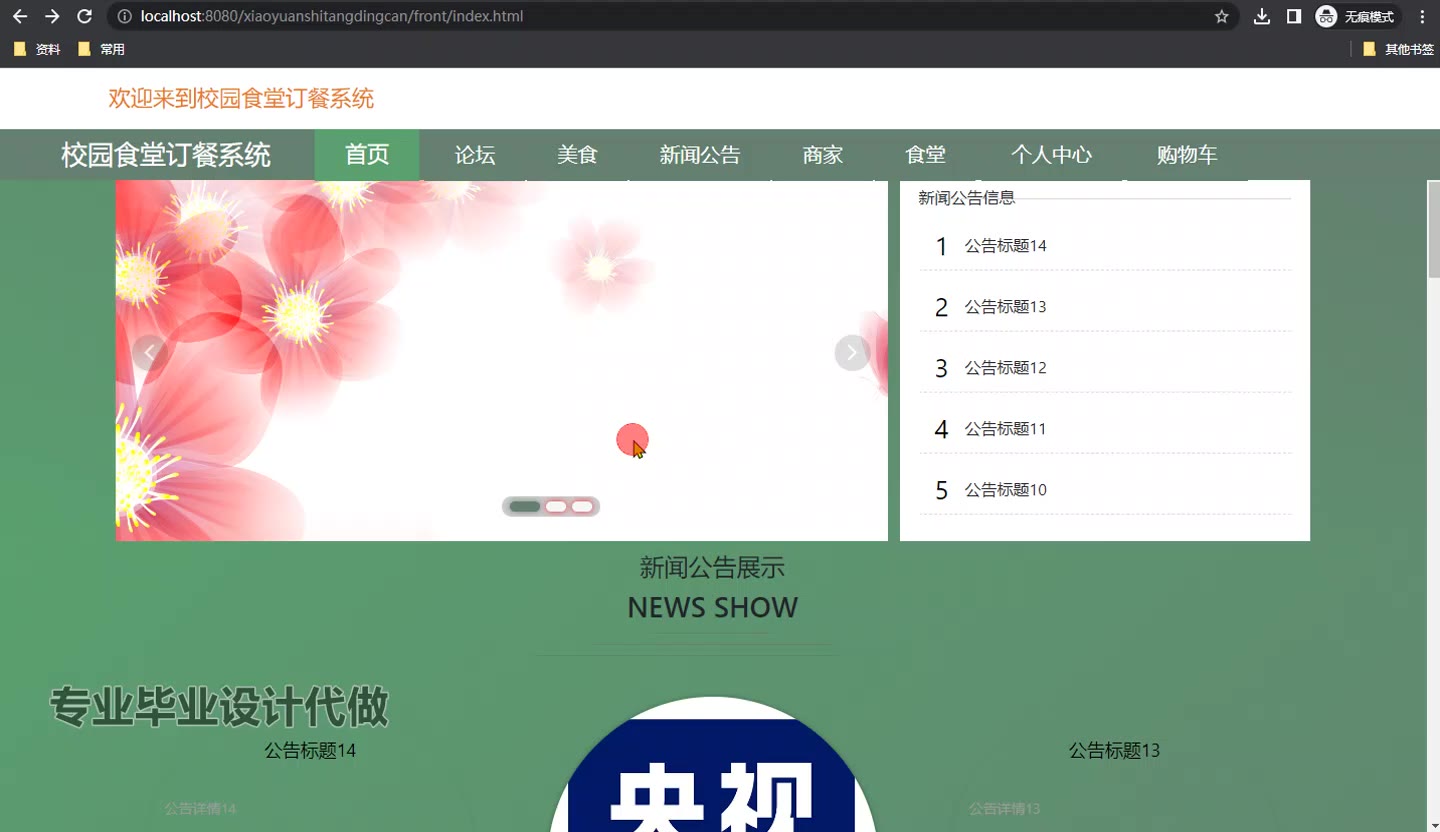Open browser three-dot menu
Screen dimensions: 1440x832
click(x=1422, y=16)
